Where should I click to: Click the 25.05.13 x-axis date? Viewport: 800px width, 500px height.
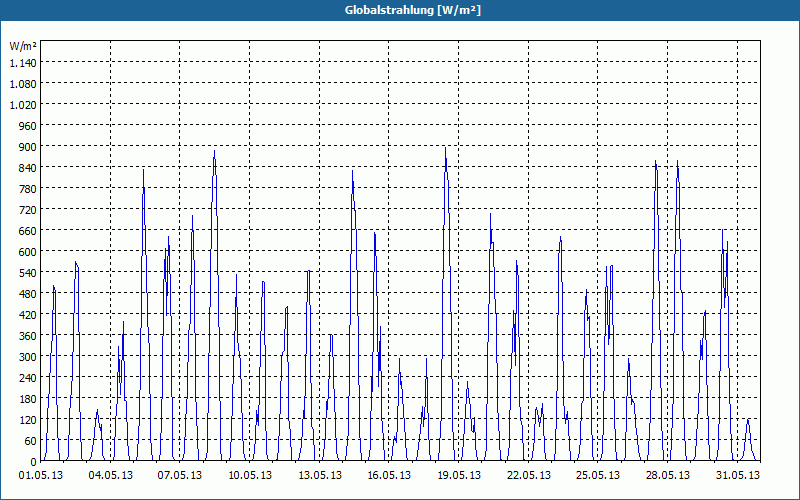coord(598,476)
